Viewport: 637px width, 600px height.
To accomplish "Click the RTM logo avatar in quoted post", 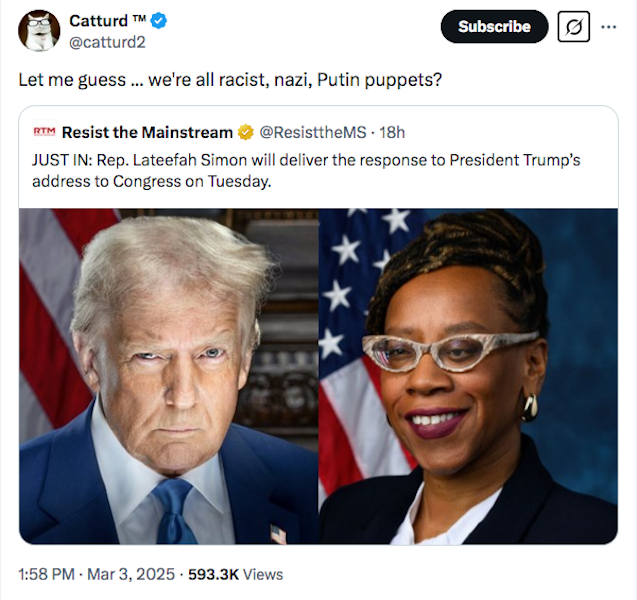I will tap(44, 132).
